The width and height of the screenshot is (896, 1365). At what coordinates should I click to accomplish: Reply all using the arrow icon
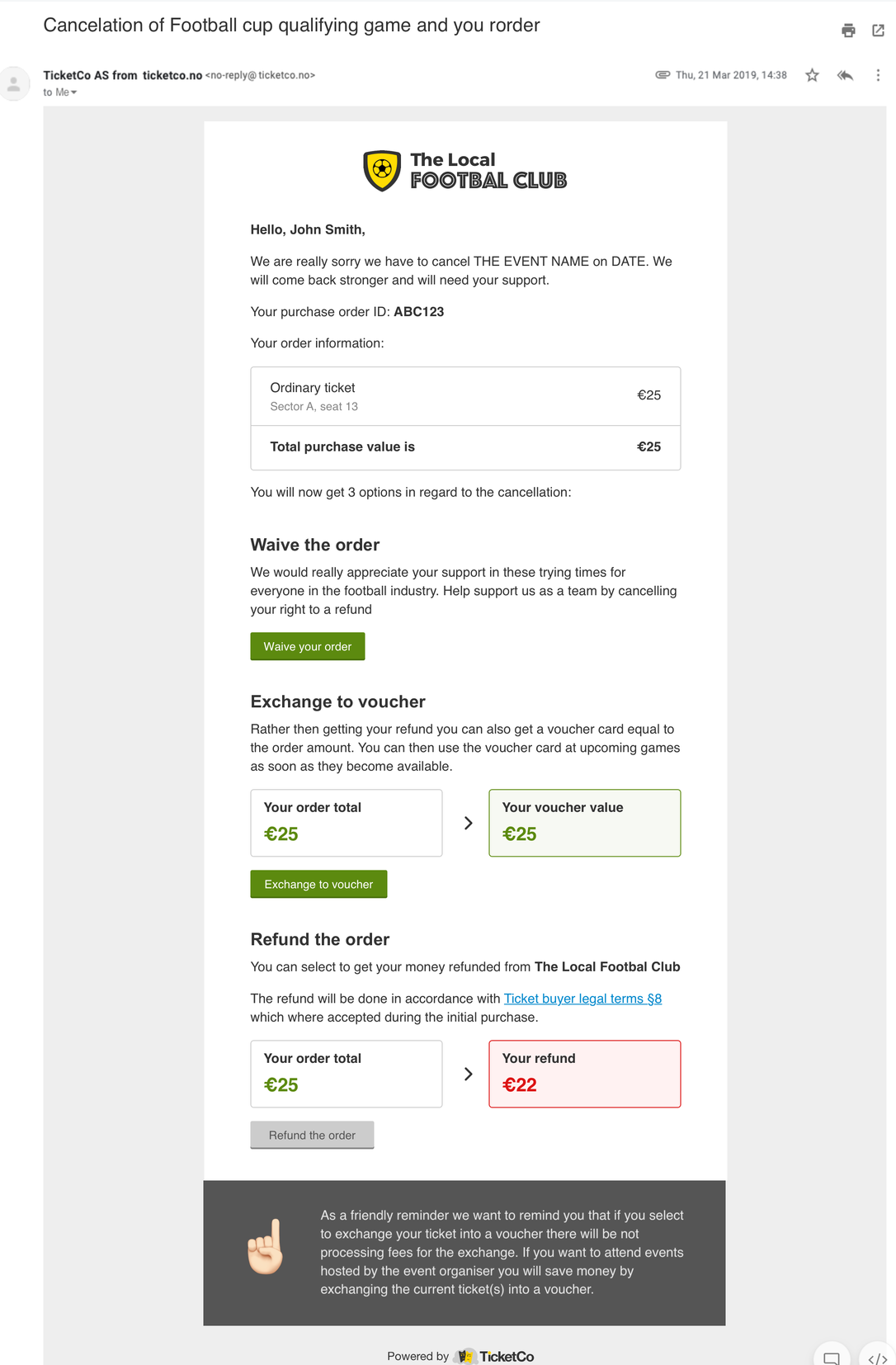tap(845, 75)
